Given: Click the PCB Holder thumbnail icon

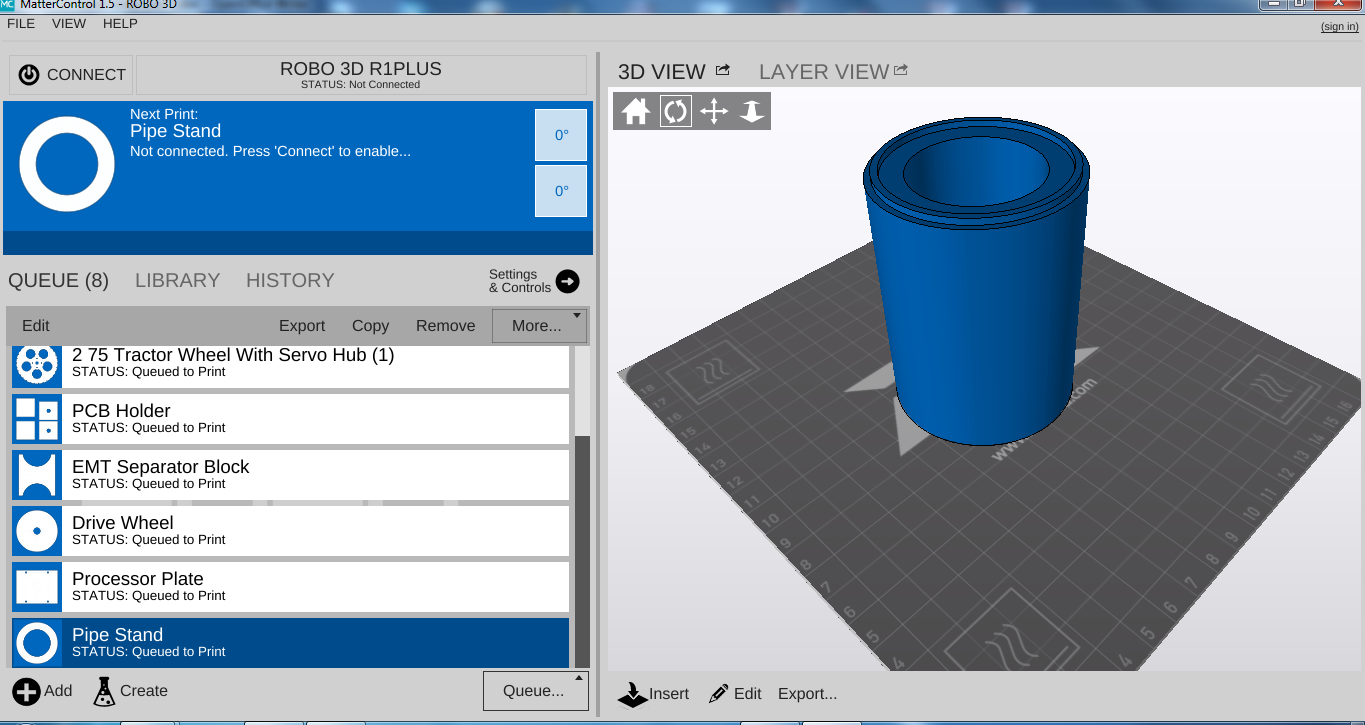Looking at the screenshot, I should click(x=37, y=419).
